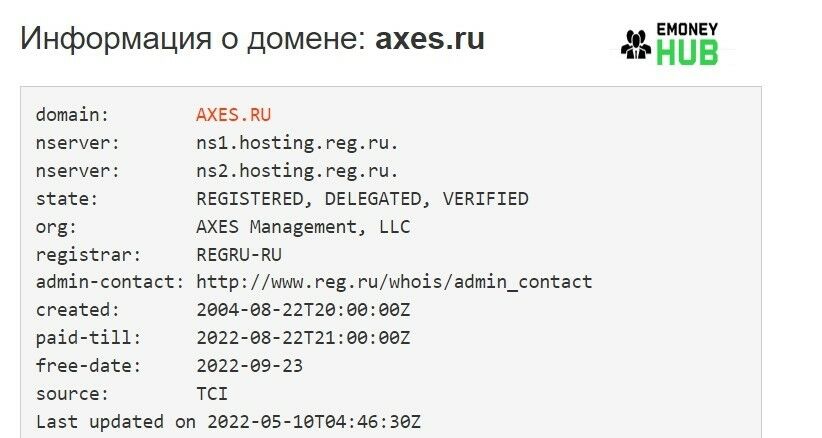Click the domain: field label
The image size is (822, 438).
pyautogui.click(x=72, y=115)
